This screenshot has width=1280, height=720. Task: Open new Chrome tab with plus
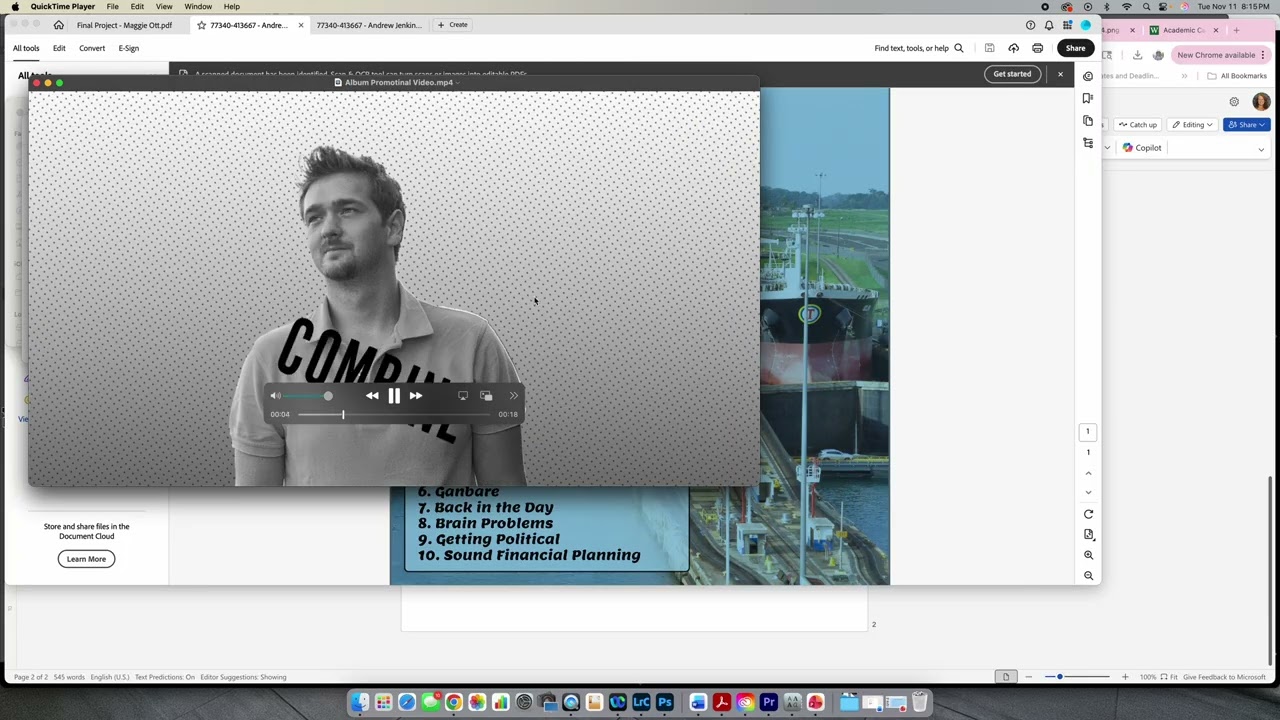click(x=1236, y=30)
